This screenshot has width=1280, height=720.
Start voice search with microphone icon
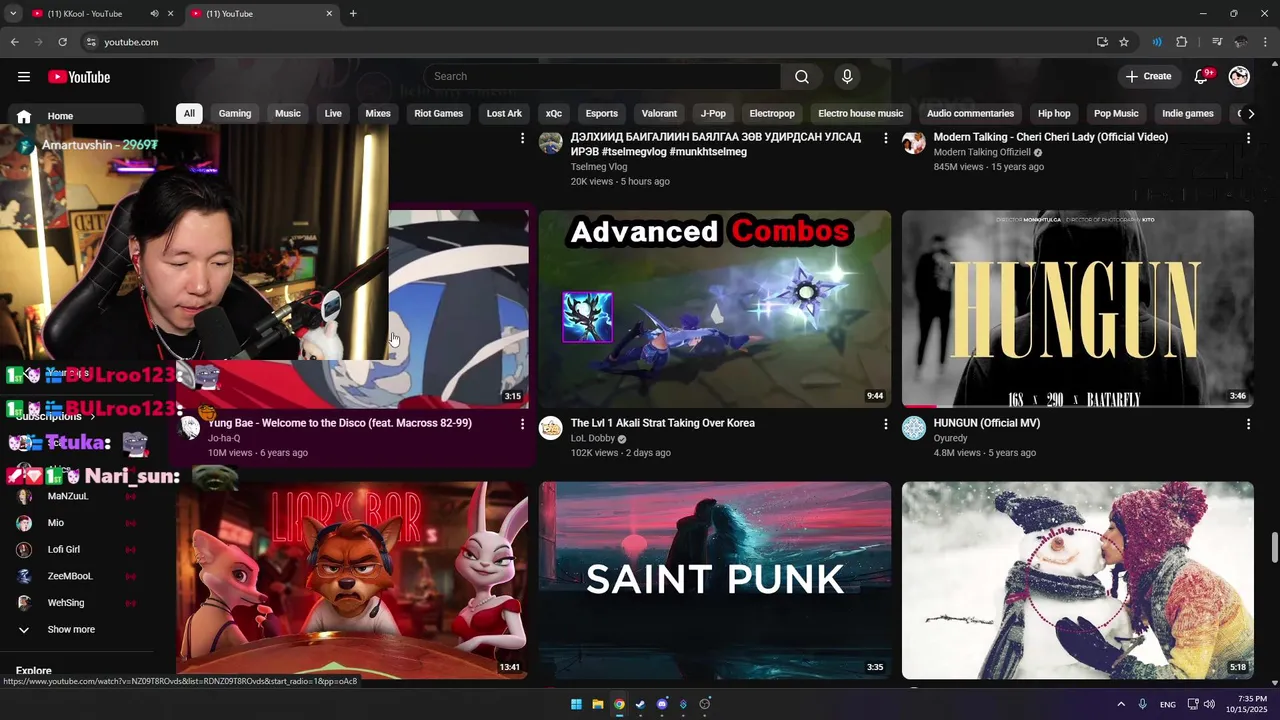tap(847, 77)
